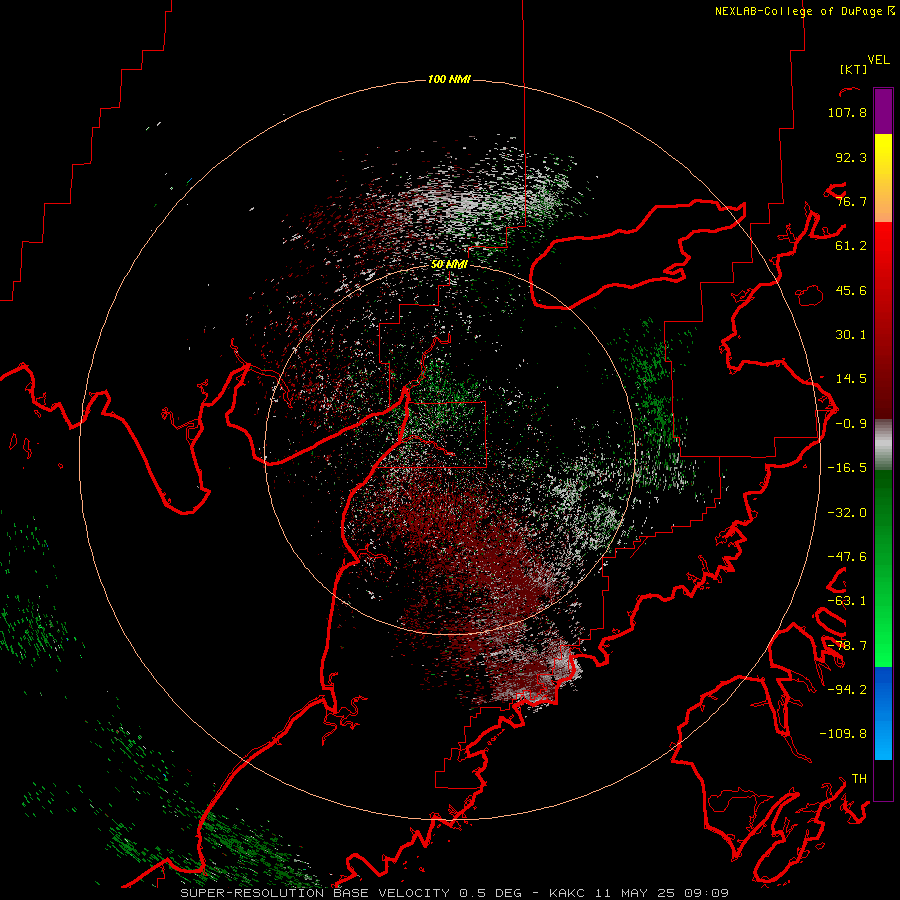This screenshot has width=900, height=900.
Task: Select the -32.0 legend value
Action: [x=847, y=513]
